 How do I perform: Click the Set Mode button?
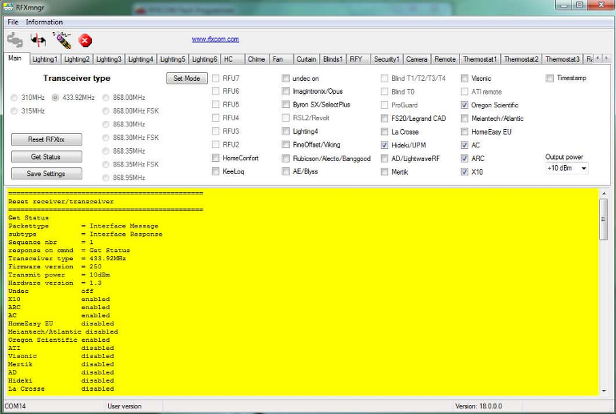[186, 78]
